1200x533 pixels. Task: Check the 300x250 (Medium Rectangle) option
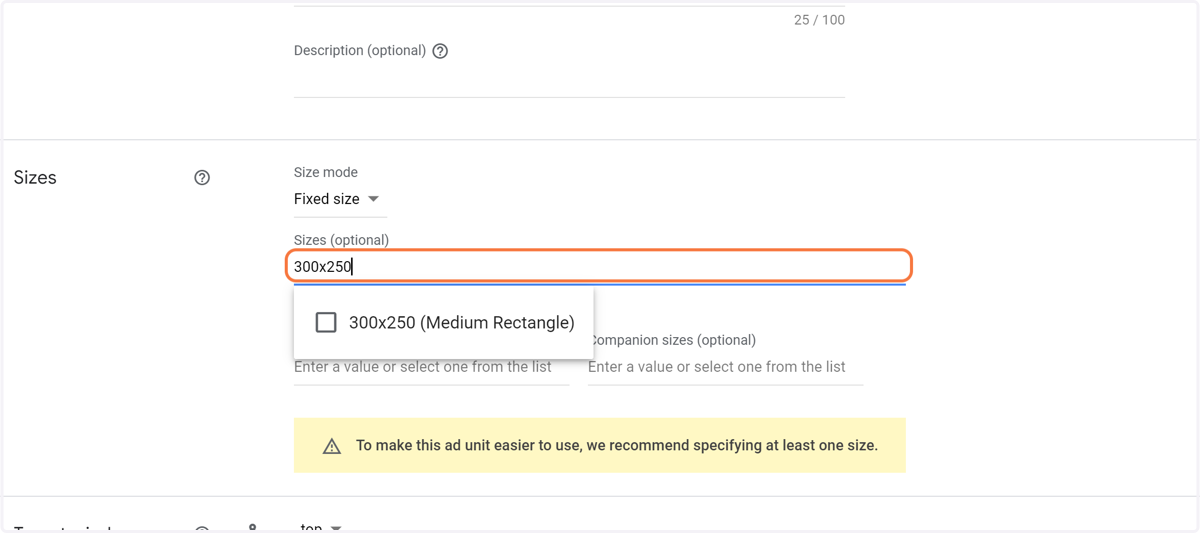coord(326,322)
